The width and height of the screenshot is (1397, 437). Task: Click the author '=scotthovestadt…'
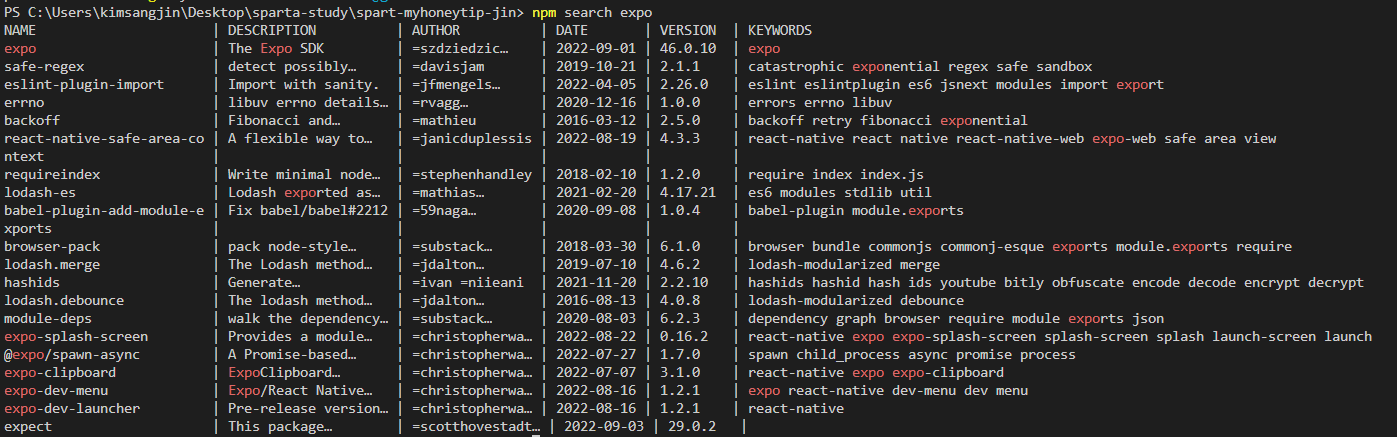tap(475, 426)
